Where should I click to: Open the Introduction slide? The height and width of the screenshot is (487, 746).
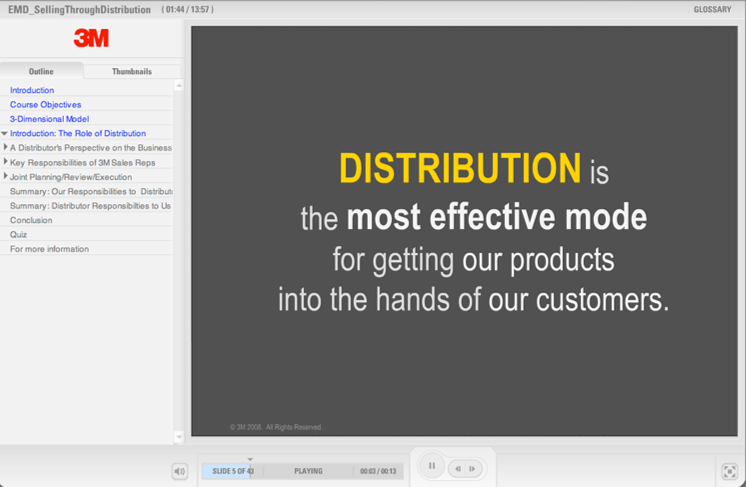(32, 90)
